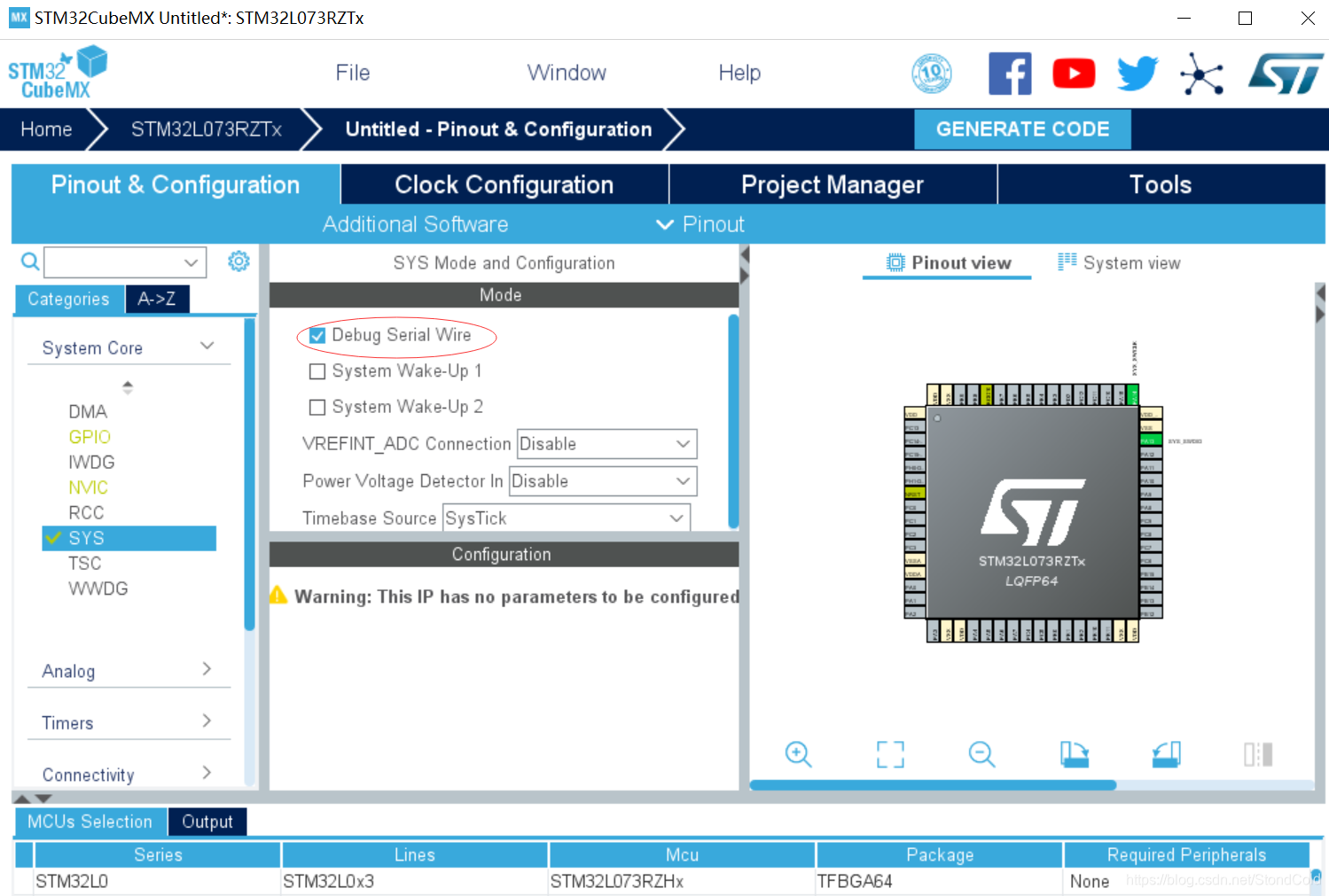This screenshot has width=1329, height=896.
Task: Click the ST community network icon
Action: (1201, 74)
